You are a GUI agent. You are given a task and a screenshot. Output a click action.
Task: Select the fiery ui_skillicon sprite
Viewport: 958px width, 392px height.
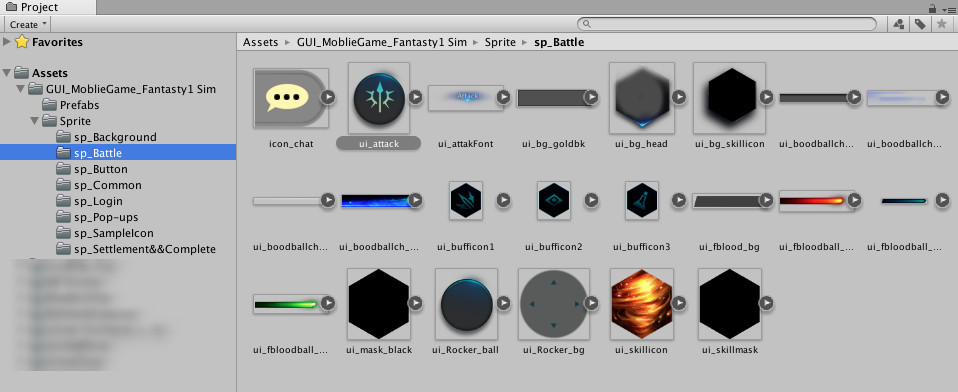(x=642, y=303)
